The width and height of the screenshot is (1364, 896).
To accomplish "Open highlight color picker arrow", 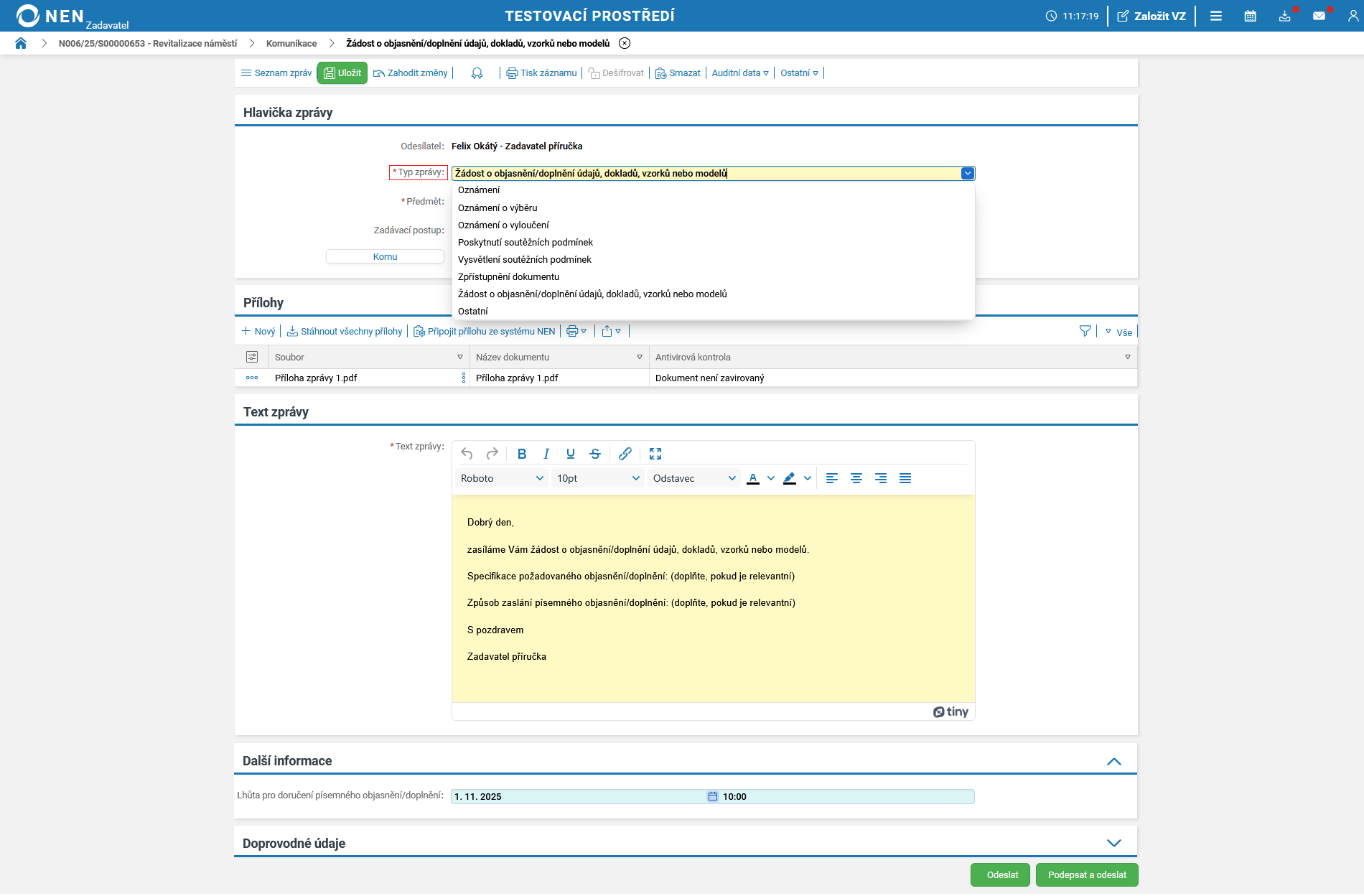I will pos(808,478).
